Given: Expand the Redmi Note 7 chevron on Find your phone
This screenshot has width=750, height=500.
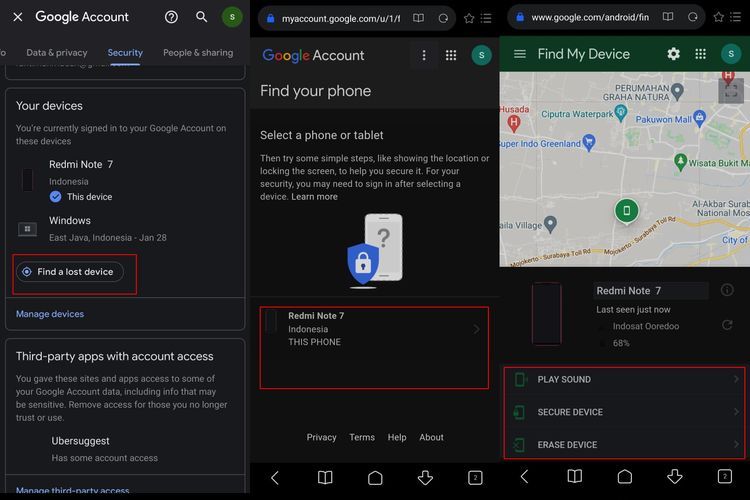Looking at the screenshot, I should pyautogui.click(x=476, y=329).
